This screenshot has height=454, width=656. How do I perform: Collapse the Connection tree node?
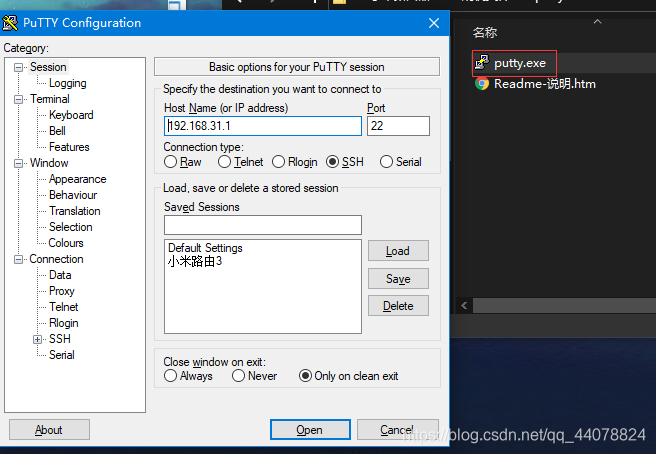tap(18, 259)
